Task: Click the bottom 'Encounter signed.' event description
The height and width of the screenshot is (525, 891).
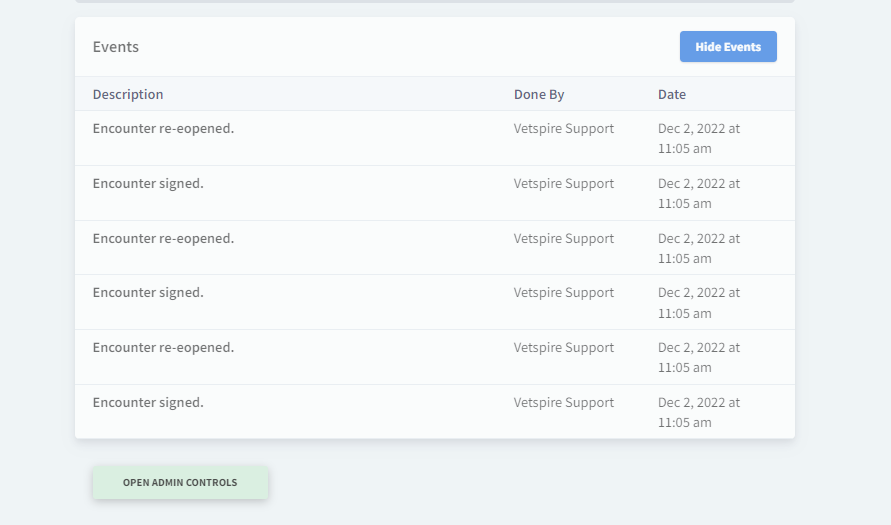Action: click(148, 403)
